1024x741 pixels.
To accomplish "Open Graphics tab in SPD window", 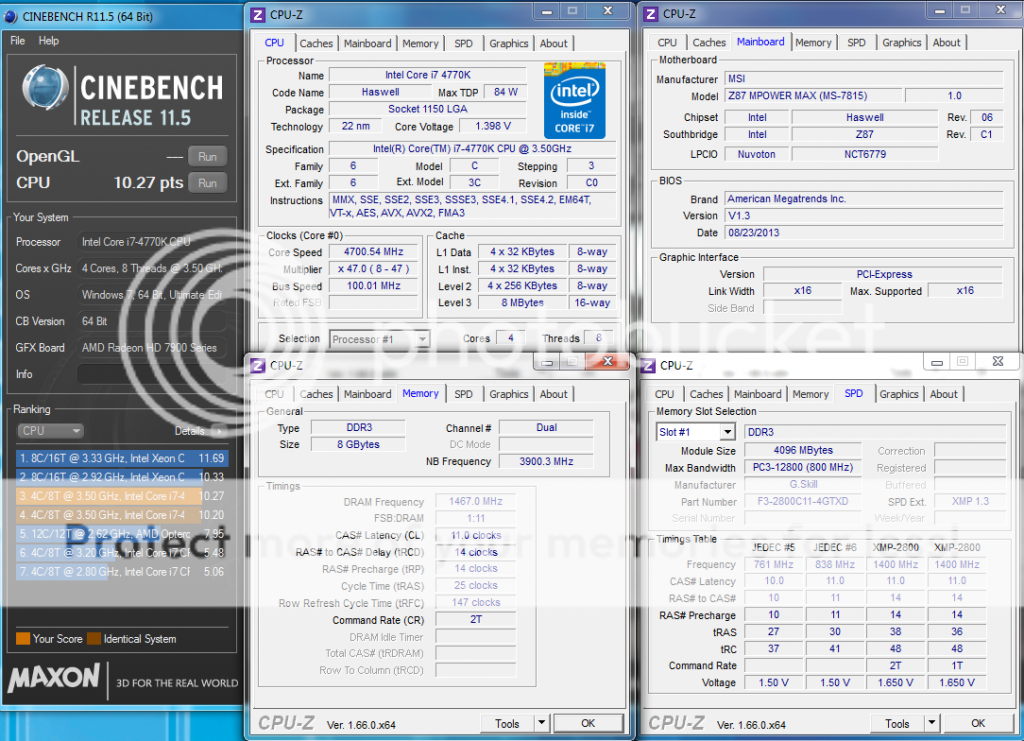I will click(x=899, y=394).
